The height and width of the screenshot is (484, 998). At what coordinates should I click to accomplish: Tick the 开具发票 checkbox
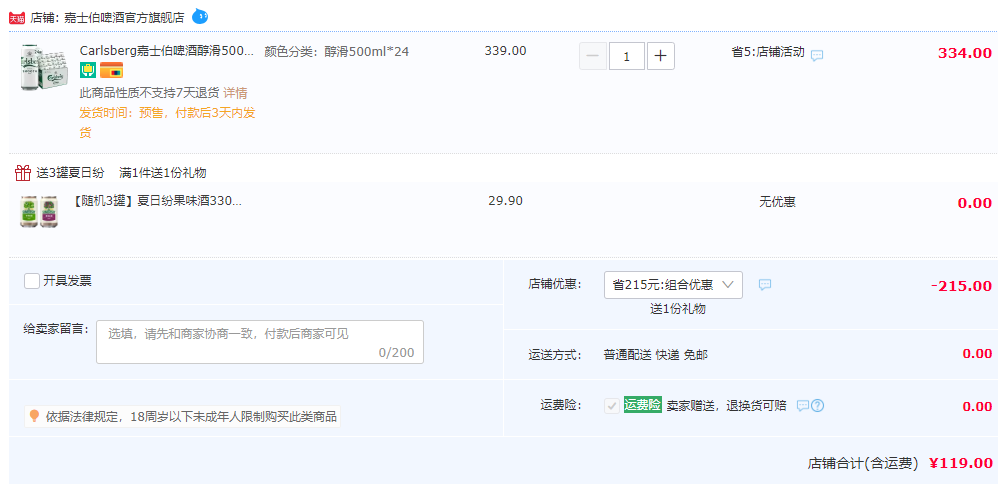(32, 281)
